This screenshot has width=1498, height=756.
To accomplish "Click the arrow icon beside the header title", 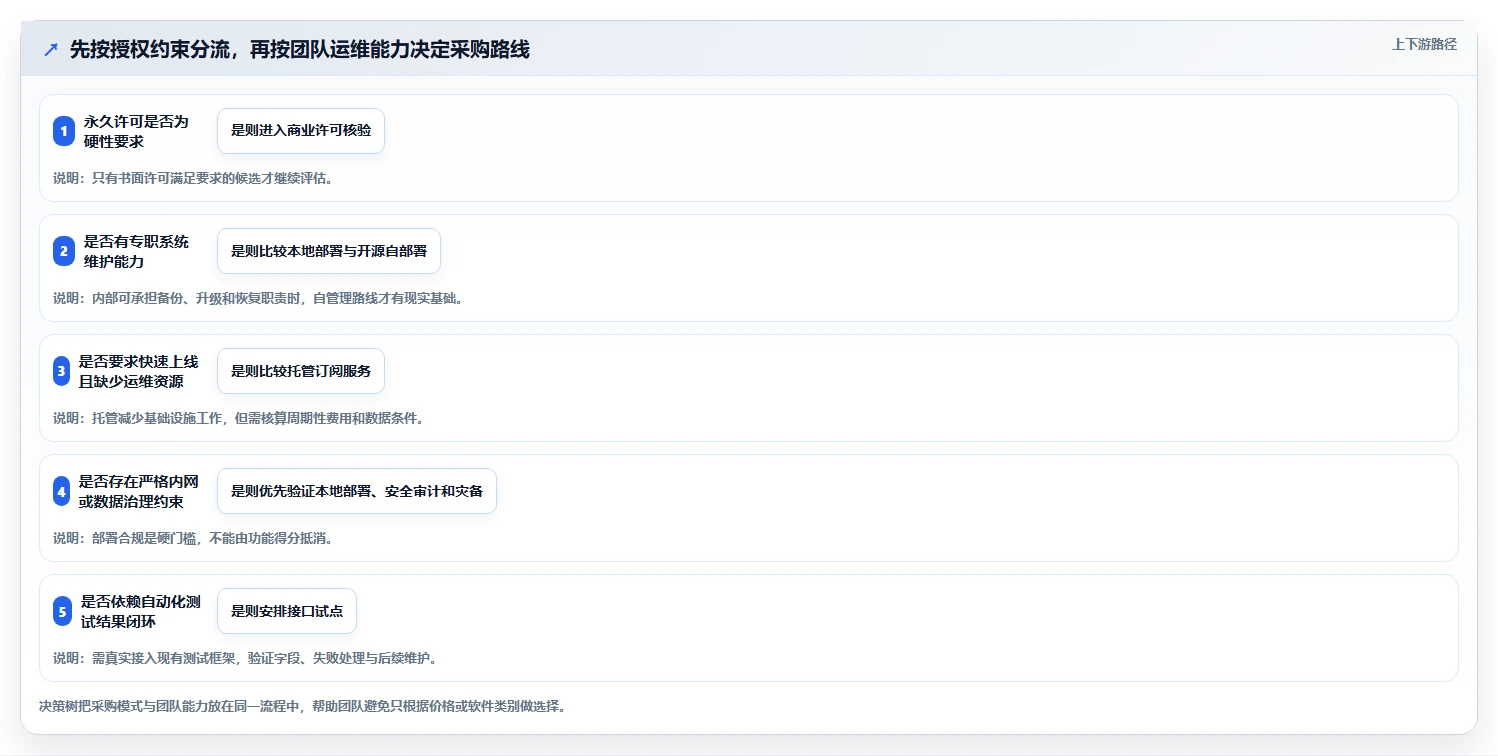I will click(x=51, y=50).
